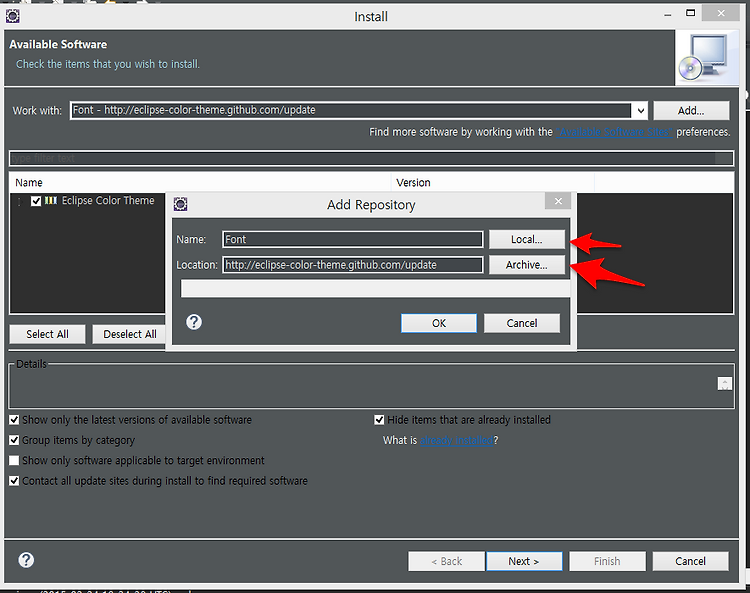Click the Work with combo text field
The height and width of the screenshot is (593, 750).
pos(351,110)
